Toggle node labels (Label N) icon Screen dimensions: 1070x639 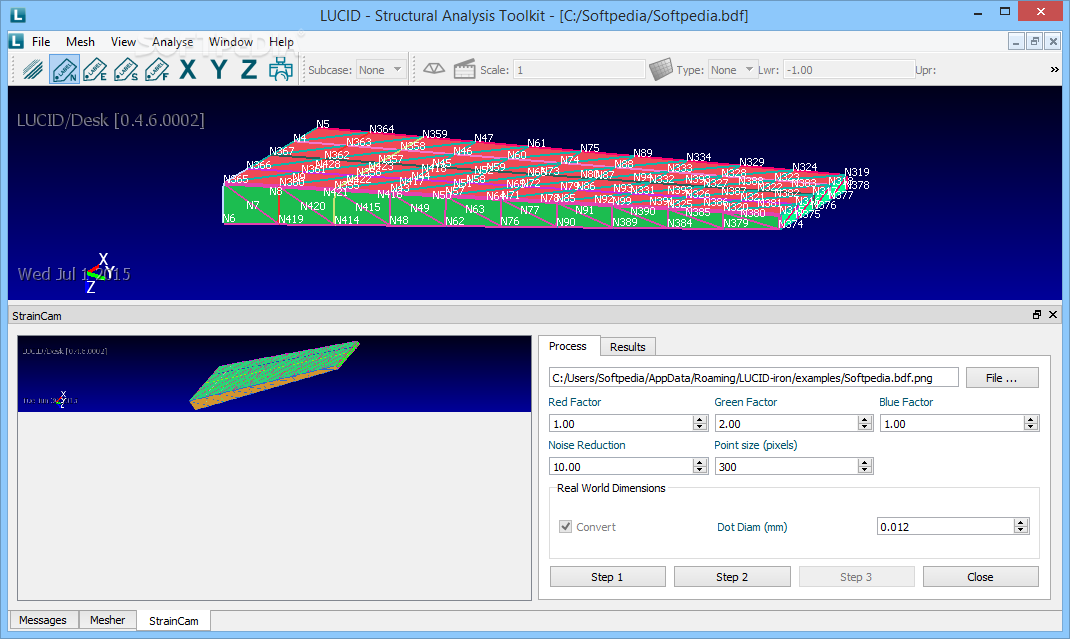(x=64, y=70)
